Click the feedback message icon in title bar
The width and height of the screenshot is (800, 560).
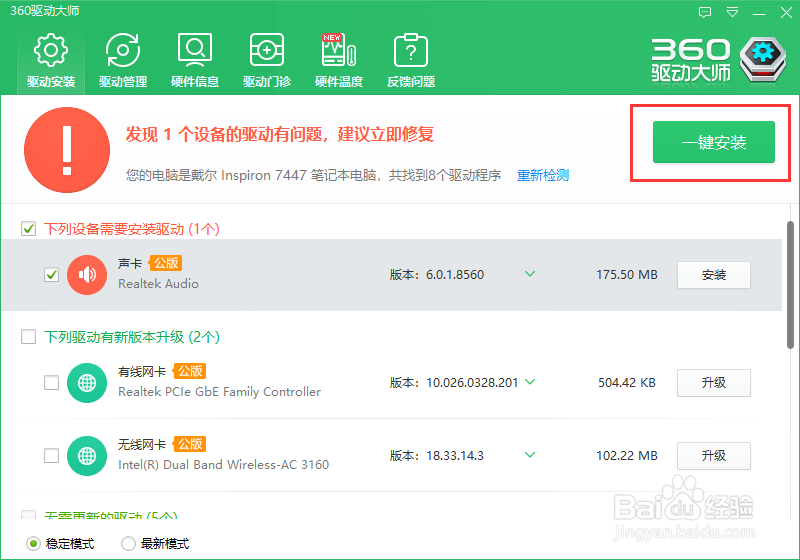pyautogui.click(x=705, y=12)
